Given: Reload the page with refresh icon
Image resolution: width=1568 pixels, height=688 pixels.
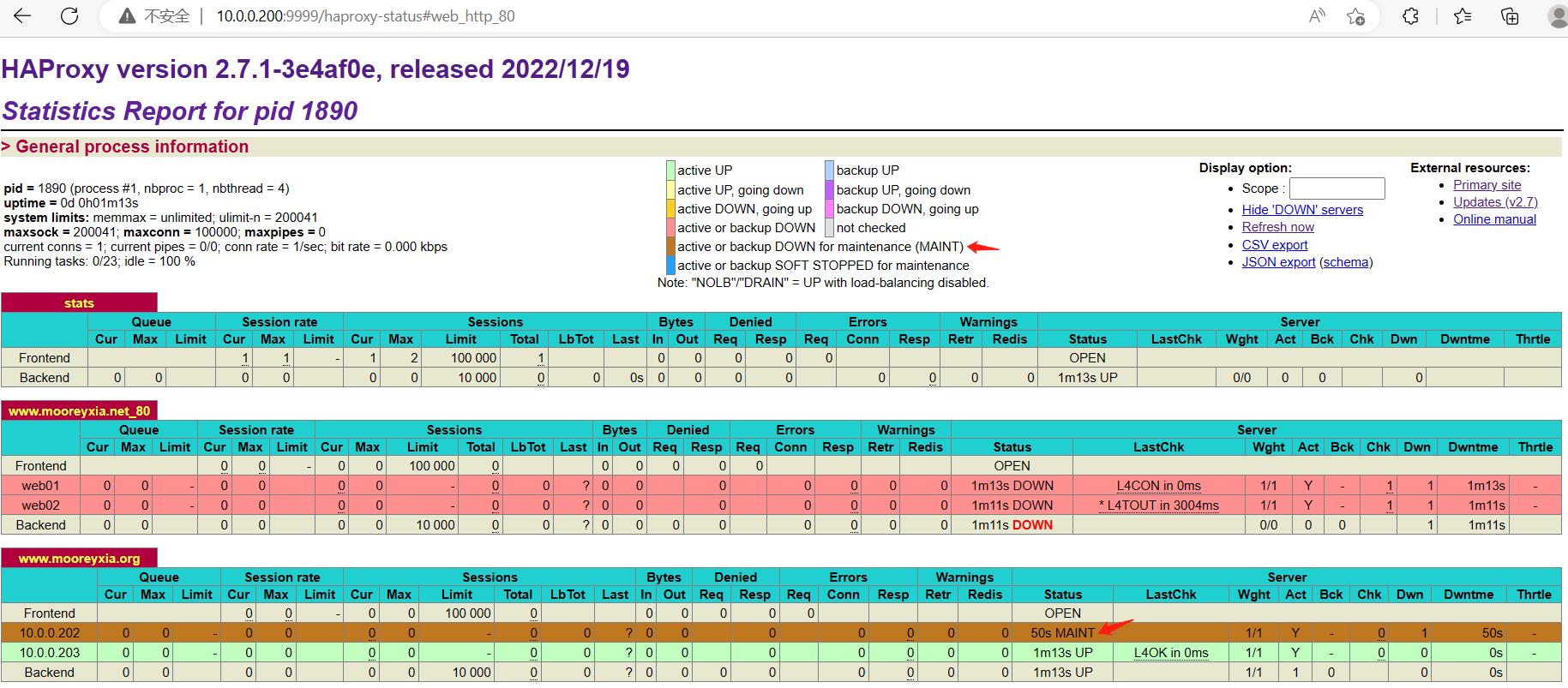Looking at the screenshot, I should pos(69,16).
